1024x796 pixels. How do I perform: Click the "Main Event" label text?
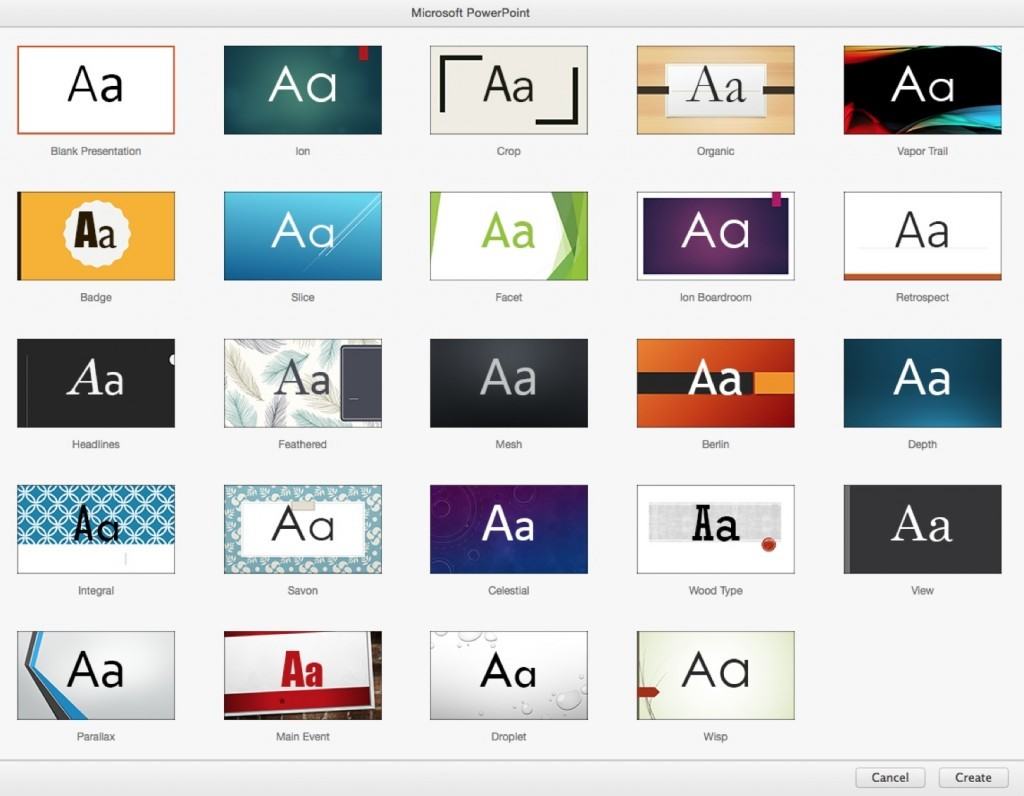pyautogui.click(x=302, y=737)
